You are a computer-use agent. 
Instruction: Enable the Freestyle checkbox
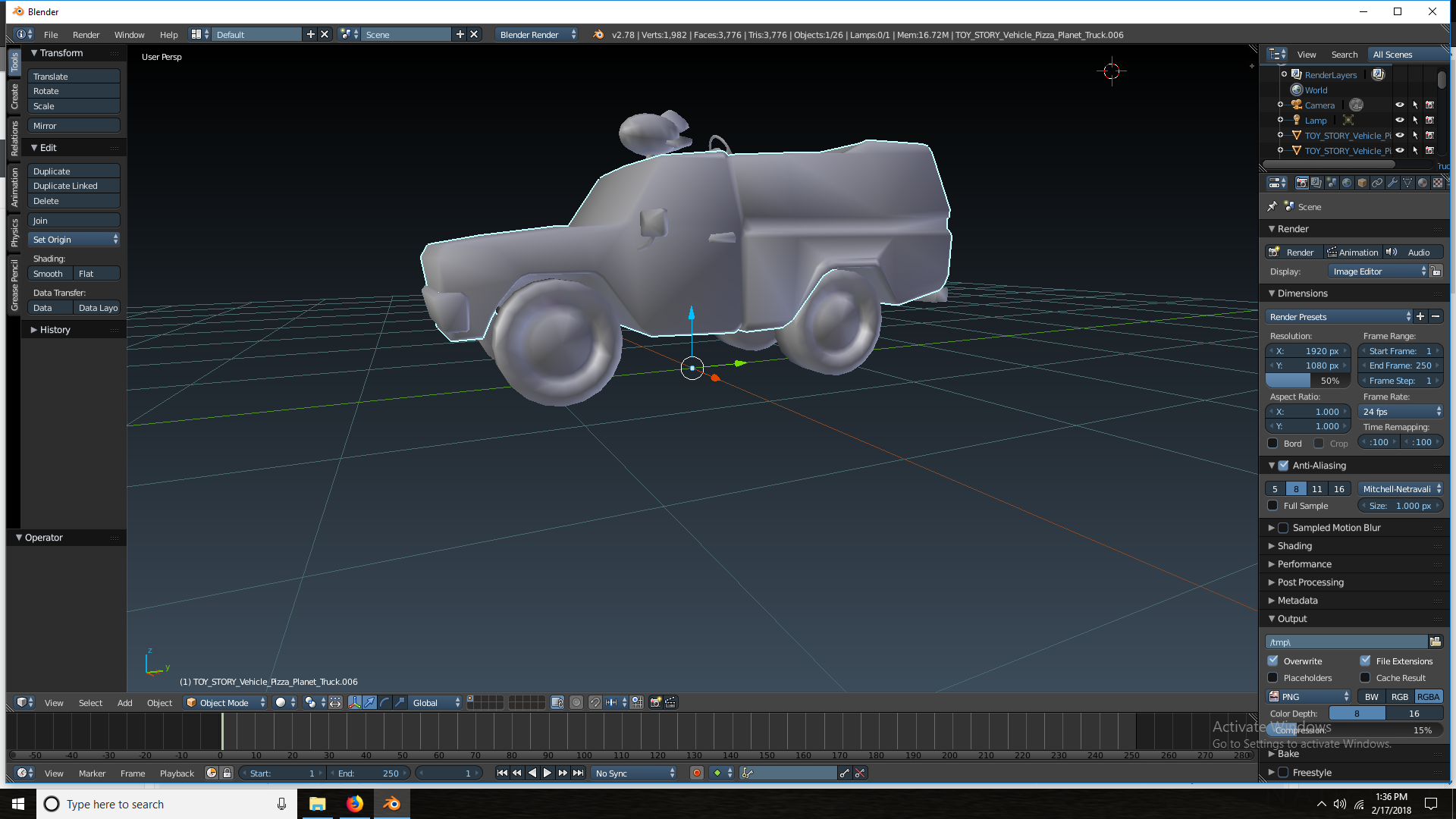coord(1283,772)
